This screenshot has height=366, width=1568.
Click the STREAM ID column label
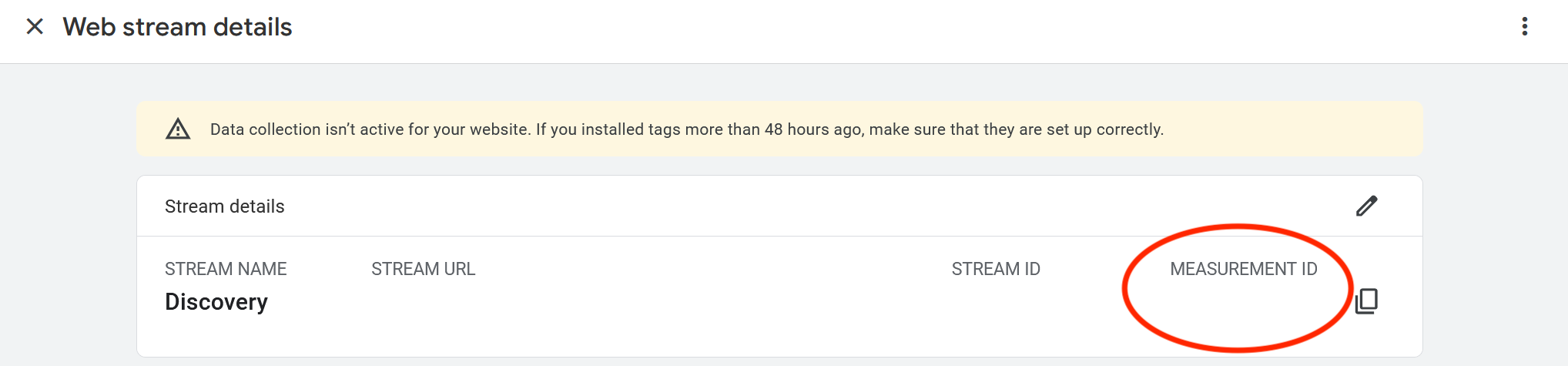tap(995, 269)
